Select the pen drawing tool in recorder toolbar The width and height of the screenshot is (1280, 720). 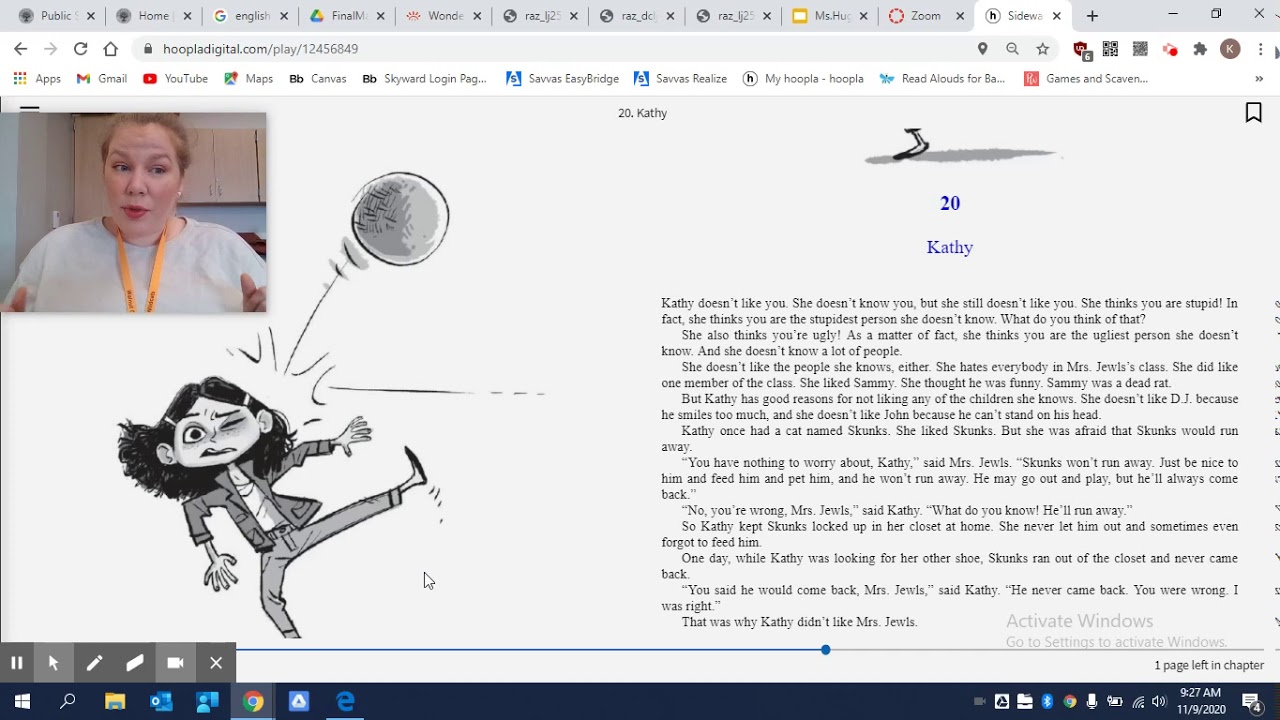[x=94, y=662]
